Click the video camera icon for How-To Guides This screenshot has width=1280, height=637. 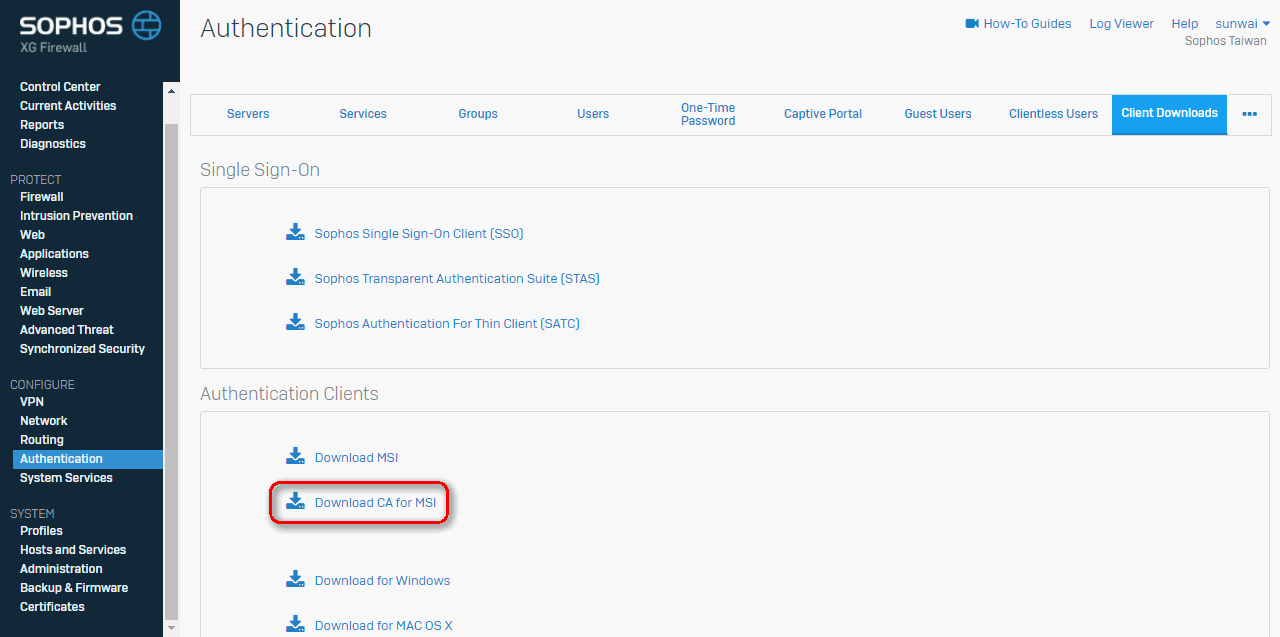(972, 24)
